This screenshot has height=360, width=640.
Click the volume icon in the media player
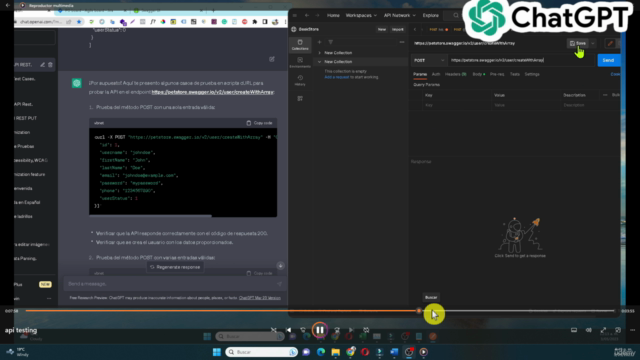point(589,330)
